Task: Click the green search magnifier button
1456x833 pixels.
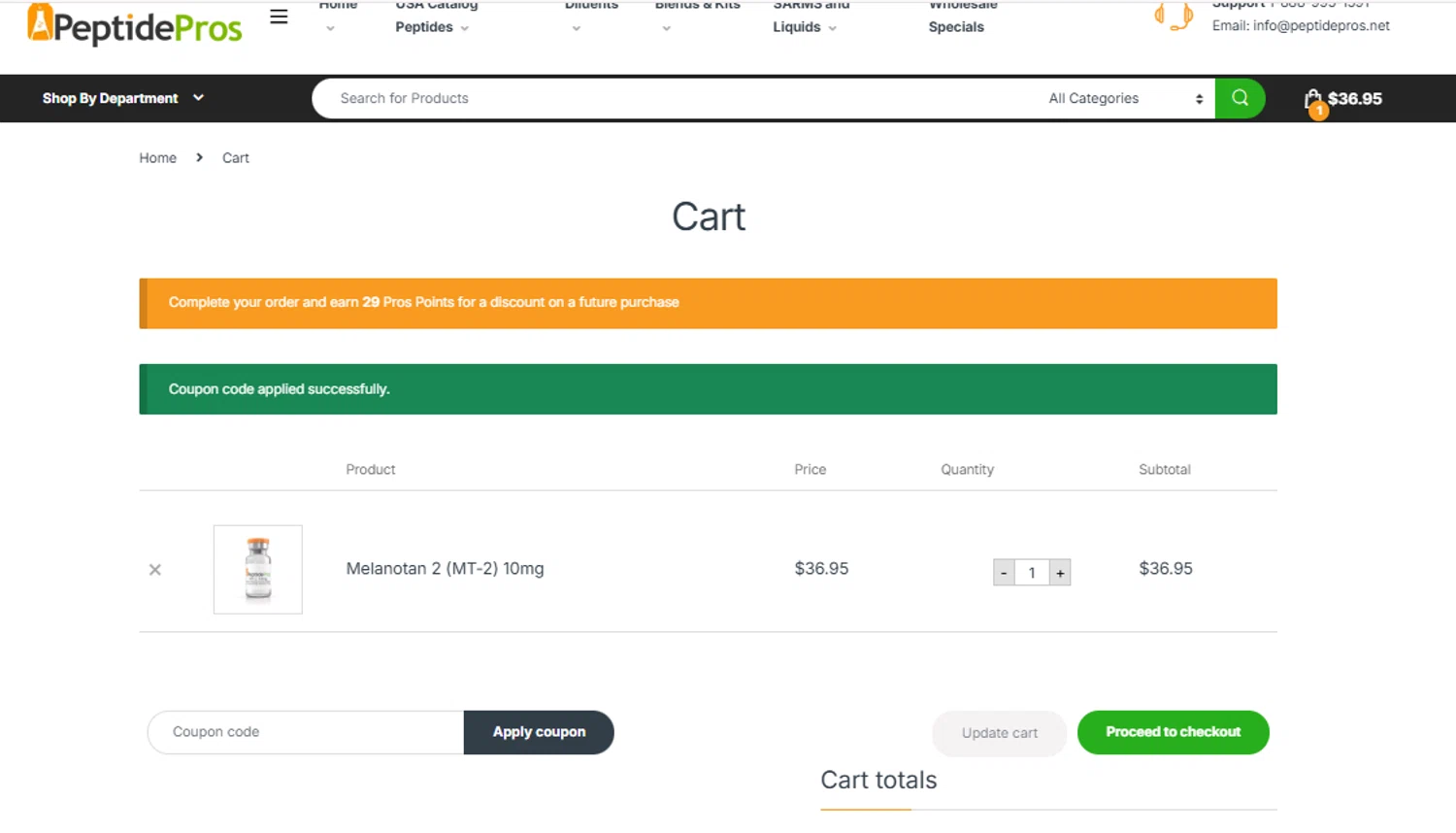Action: 1240,98
